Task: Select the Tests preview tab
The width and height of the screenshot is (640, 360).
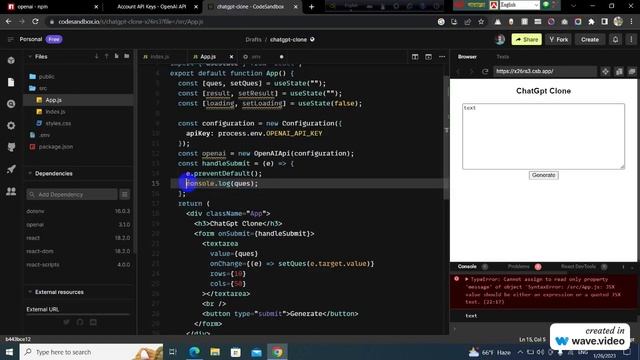Action: click(502, 57)
